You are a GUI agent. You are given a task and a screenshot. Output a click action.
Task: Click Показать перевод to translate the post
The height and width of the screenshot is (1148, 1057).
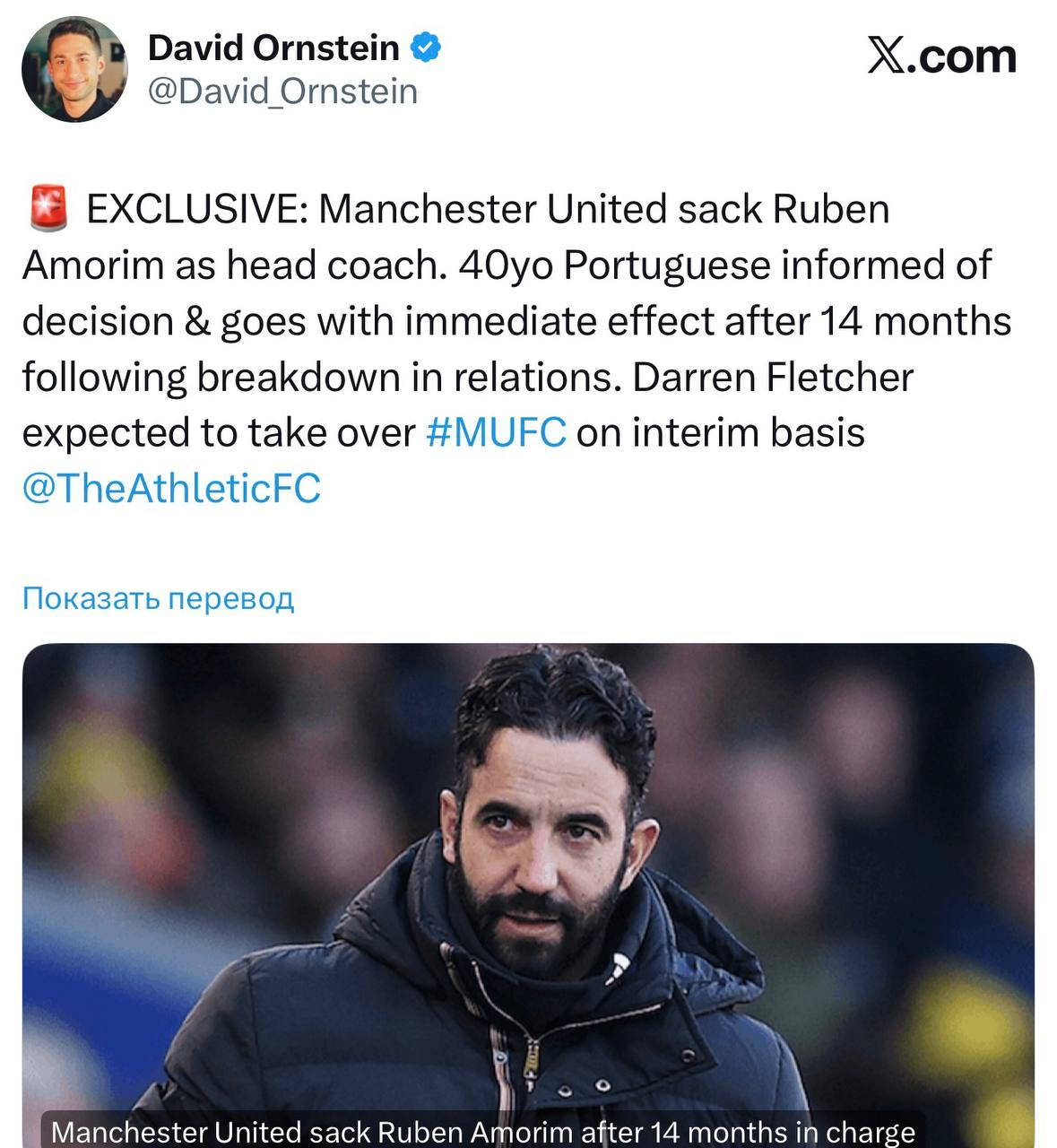click(x=158, y=598)
